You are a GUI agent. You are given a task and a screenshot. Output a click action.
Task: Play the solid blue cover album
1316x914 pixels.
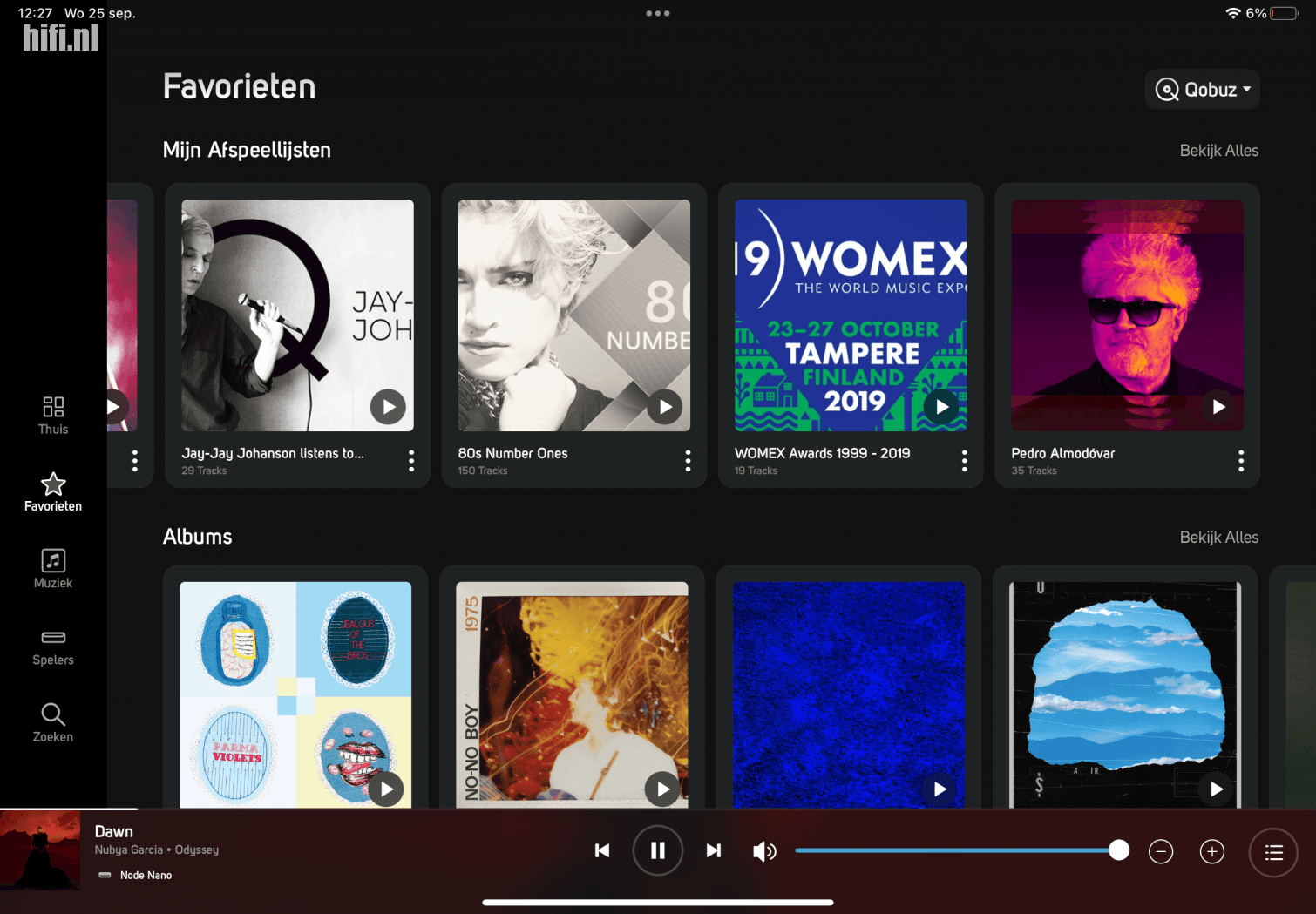coord(940,789)
